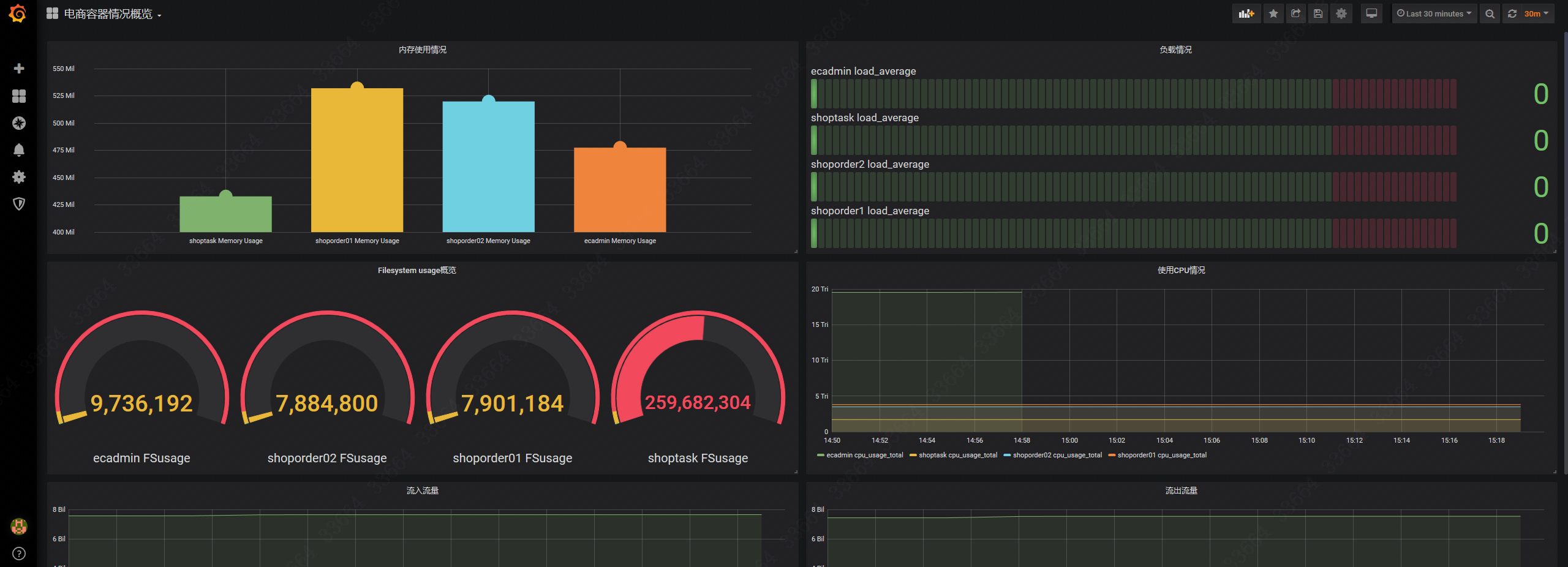The image size is (1568, 567).
Task: Click the shoporder01 FSusage gauge value 7,901,184
Action: click(x=512, y=404)
